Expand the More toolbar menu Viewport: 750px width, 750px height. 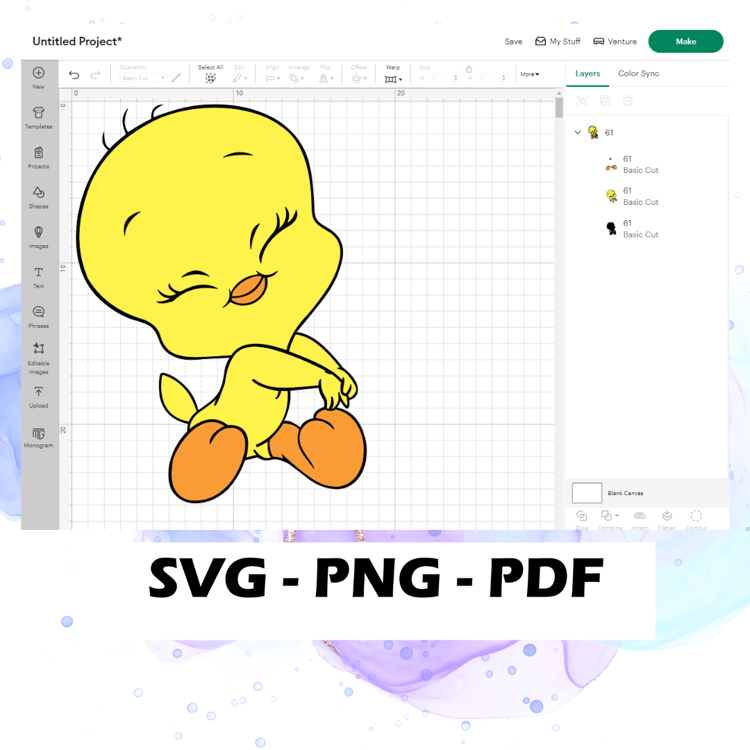pyautogui.click(x=529, y=74)
